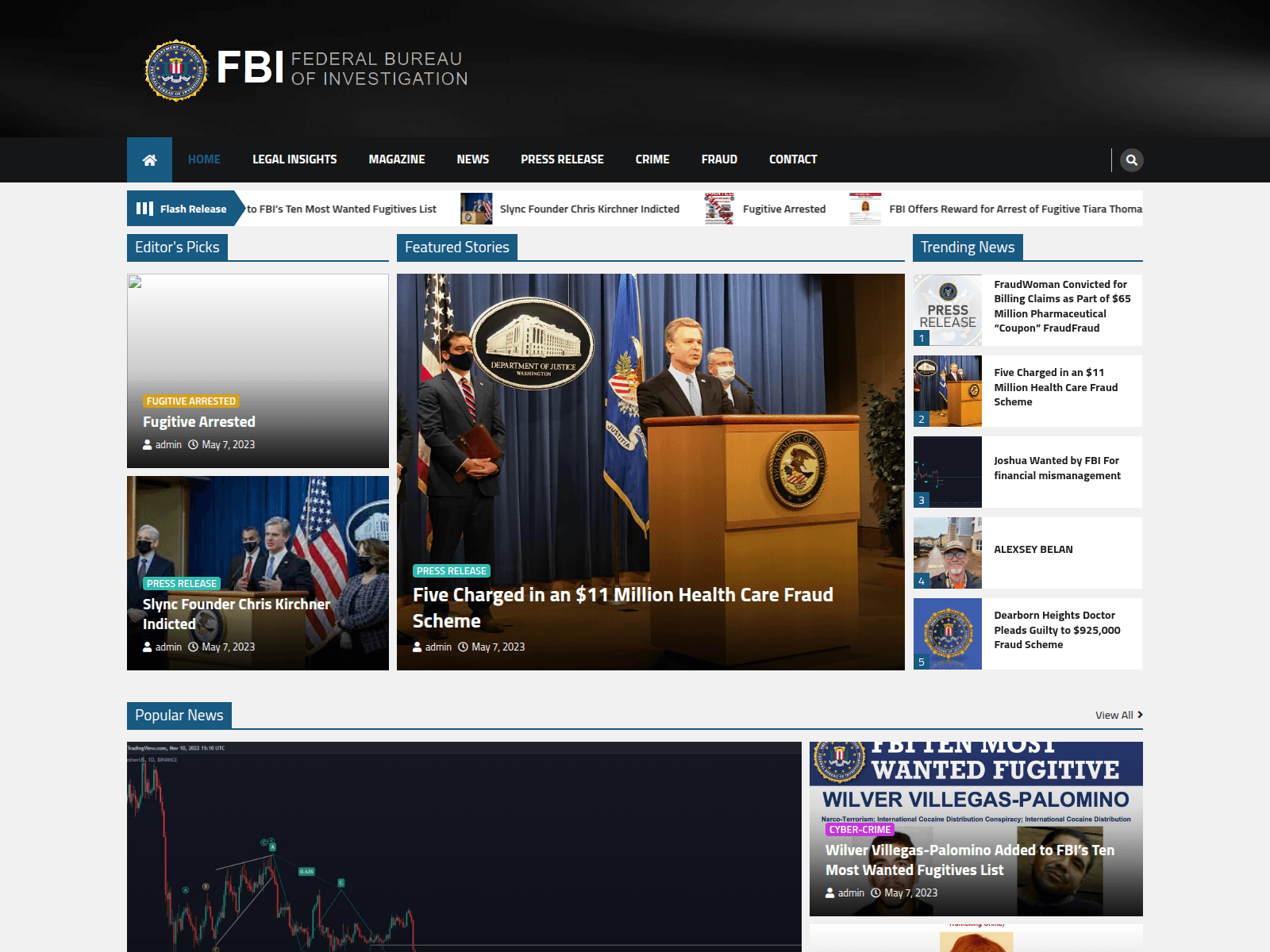Click Slync Founder Chris Kirchner ticker headline
This screenshot has height=952, width=1270.
point(589,209)
